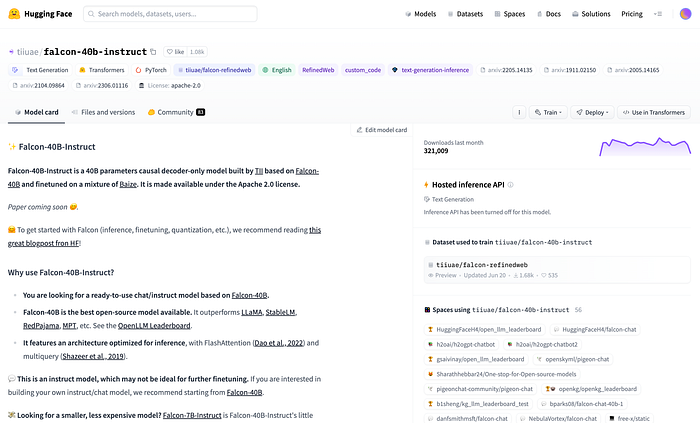
Task: Click the Hugging Face logo emoji
Action: click(14, 14)
